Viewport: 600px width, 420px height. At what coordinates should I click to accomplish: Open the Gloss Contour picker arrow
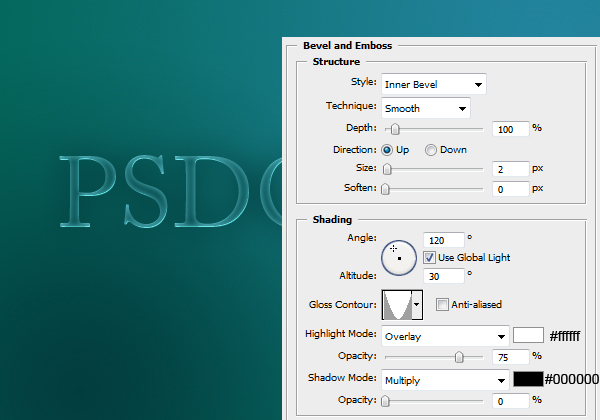tap(417, 304)
